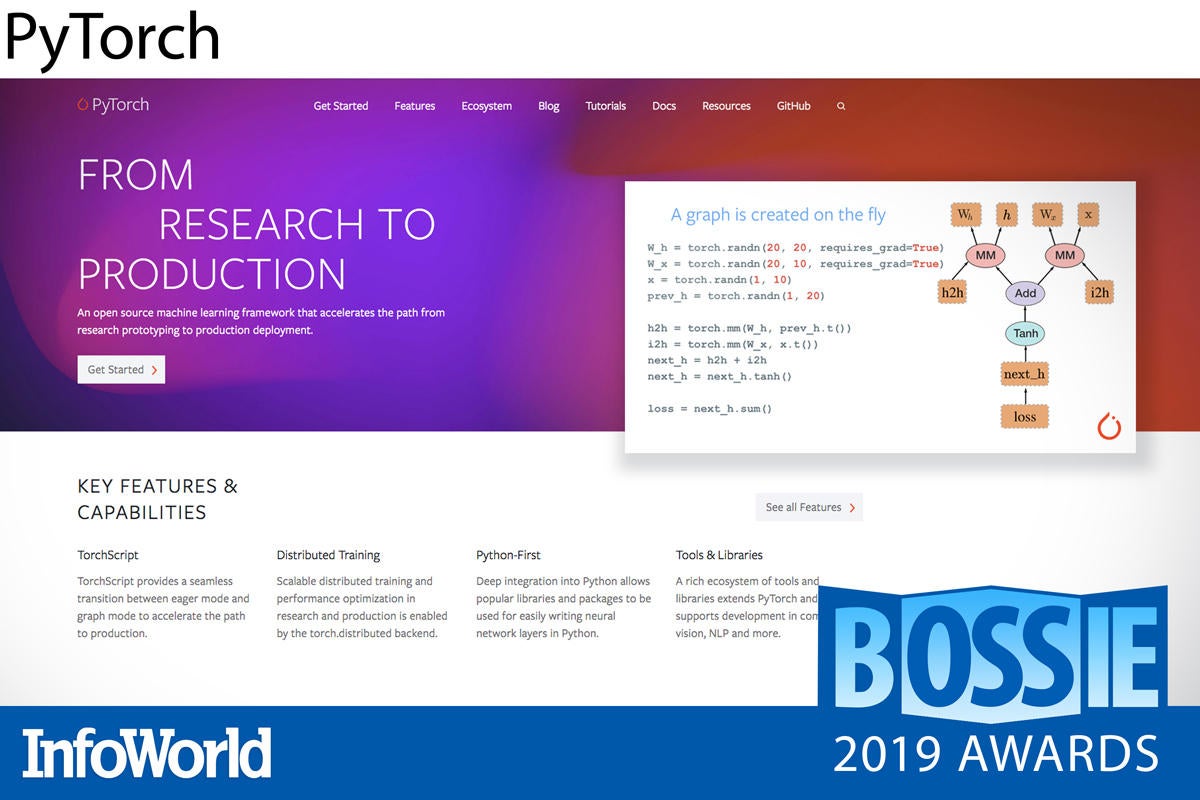The height and width of the screenshot is (800, 1200).
Task: Open the Blog page link
Action: [x=549, y=106]
